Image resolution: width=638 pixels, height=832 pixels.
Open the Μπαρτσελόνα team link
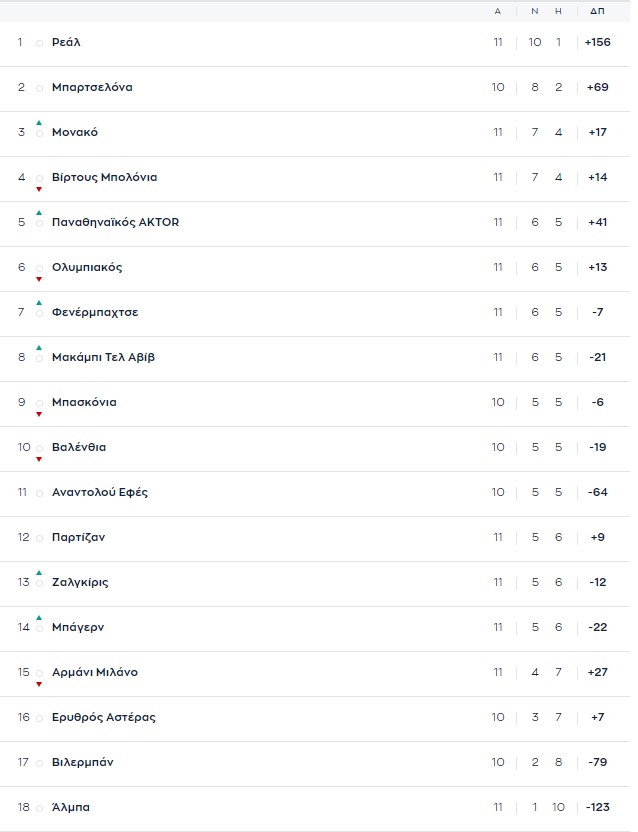coord(92,87)
